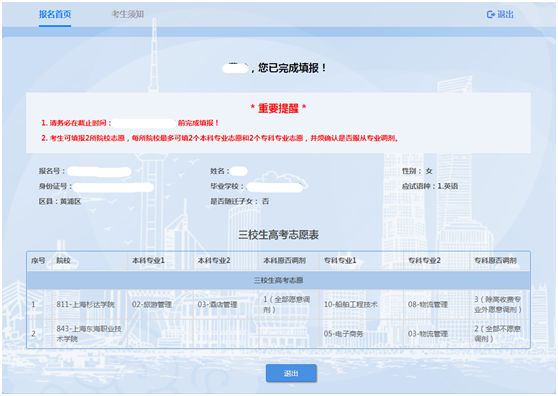Click the 08-物流管理 cell in row one
This screenshot has height=396, width=558.
click(428, 305)
